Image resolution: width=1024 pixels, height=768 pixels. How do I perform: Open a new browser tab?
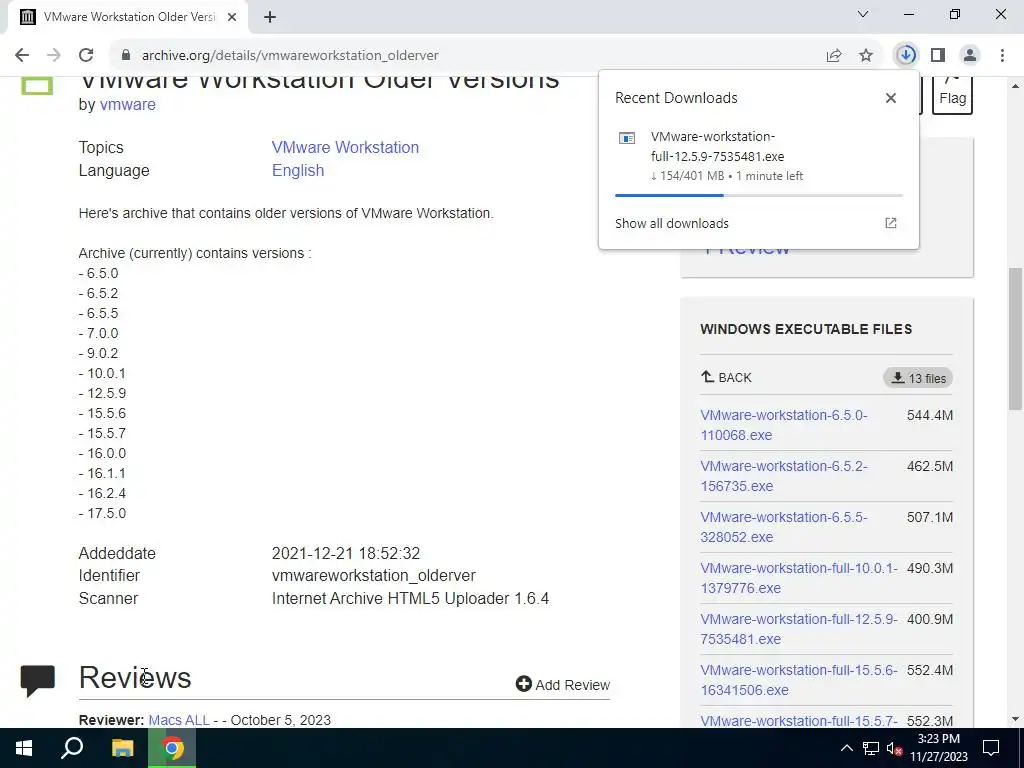pos(270,17)
